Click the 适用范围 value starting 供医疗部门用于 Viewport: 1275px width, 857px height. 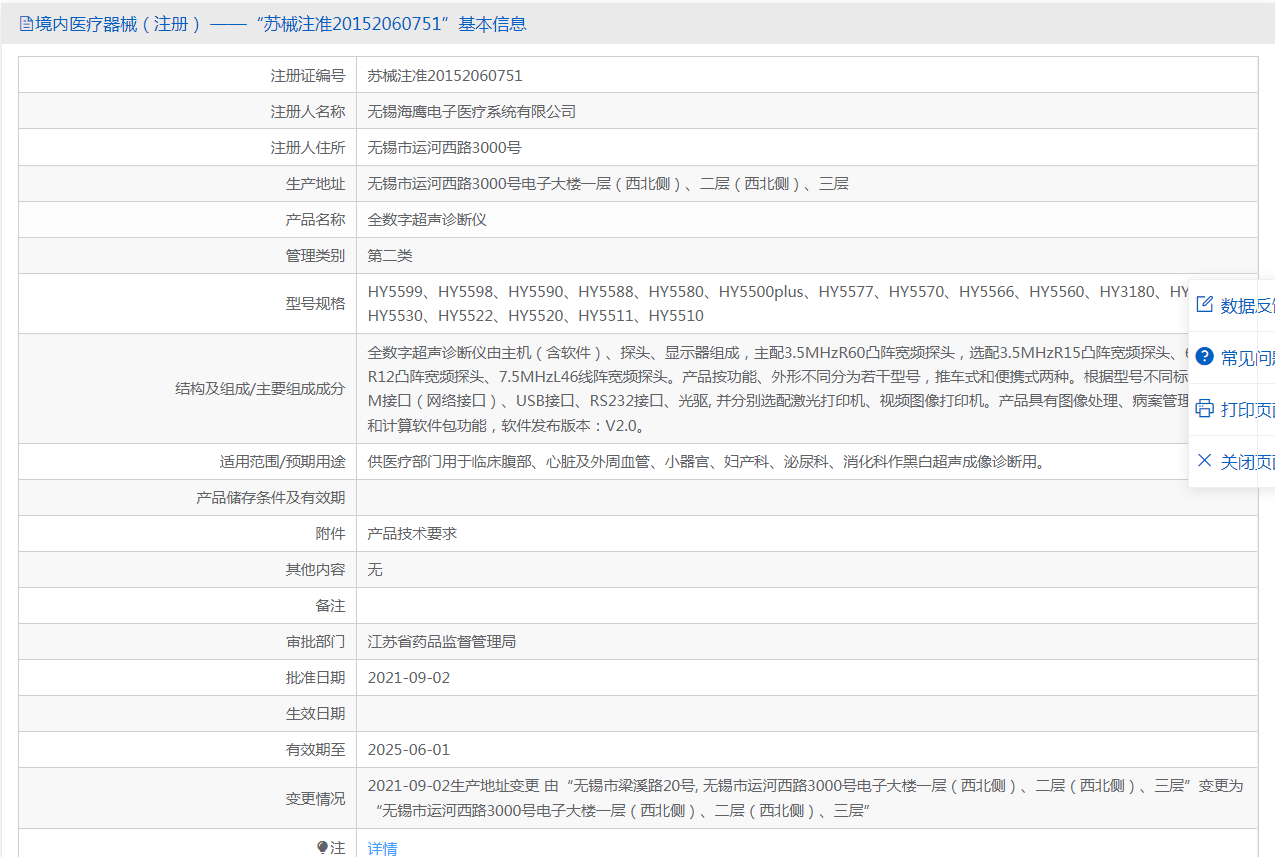[706, 461]
